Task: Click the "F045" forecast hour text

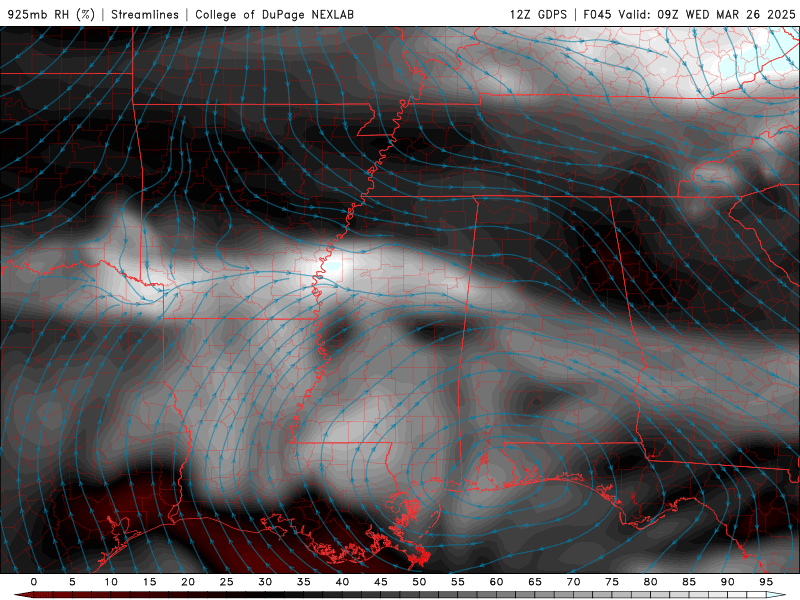Action: pyautogui.click(x=597, y=14)
